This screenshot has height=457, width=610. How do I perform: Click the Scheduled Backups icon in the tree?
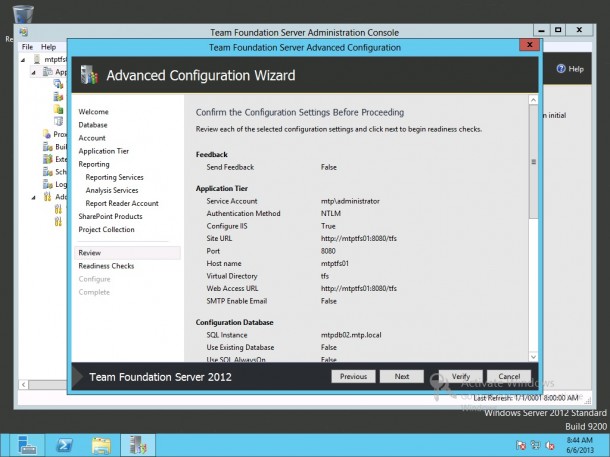click(x=47, y=172)
